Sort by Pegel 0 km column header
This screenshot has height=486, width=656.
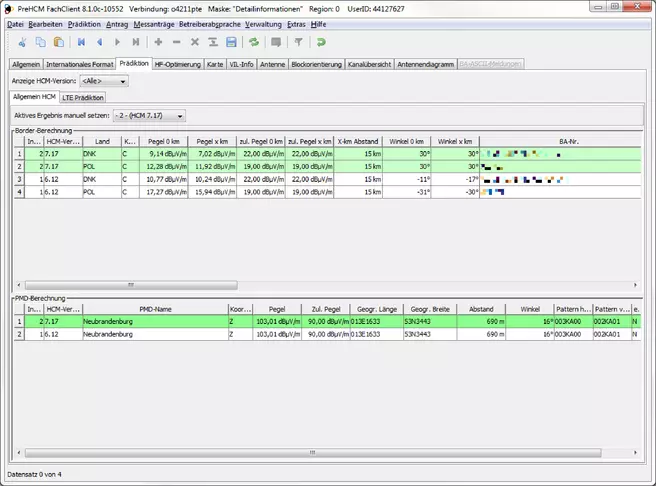(164, 141)
